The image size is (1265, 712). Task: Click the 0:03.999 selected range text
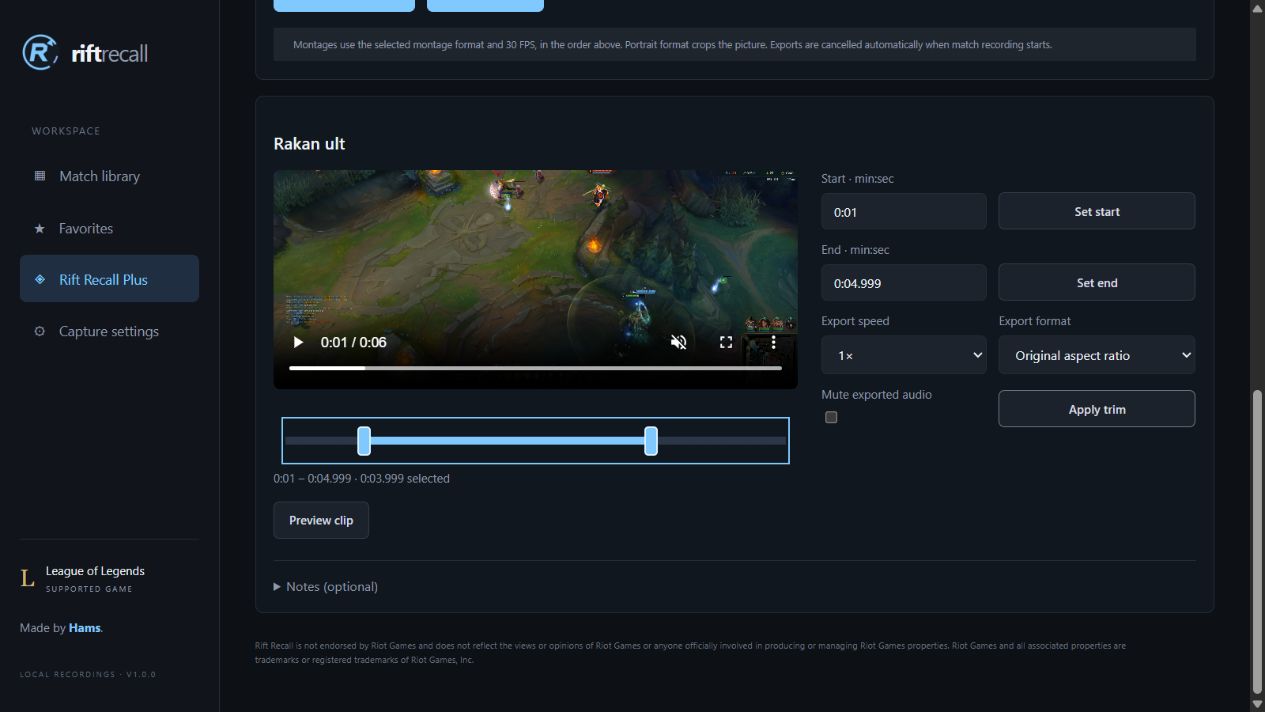[x=405, y=478]
